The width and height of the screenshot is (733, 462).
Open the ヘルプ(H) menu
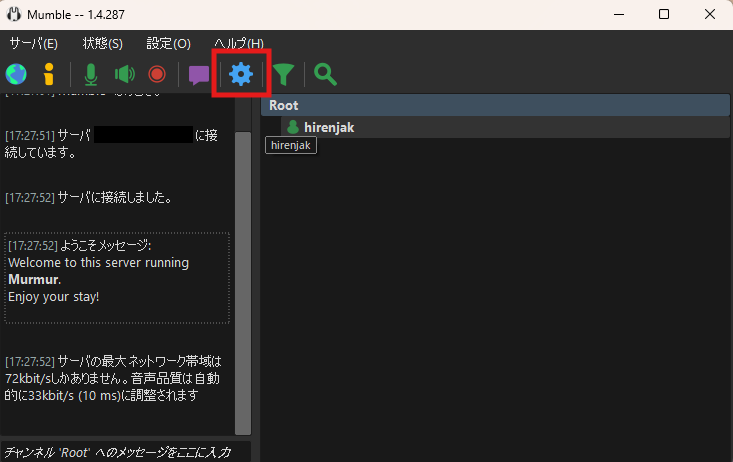238,43
